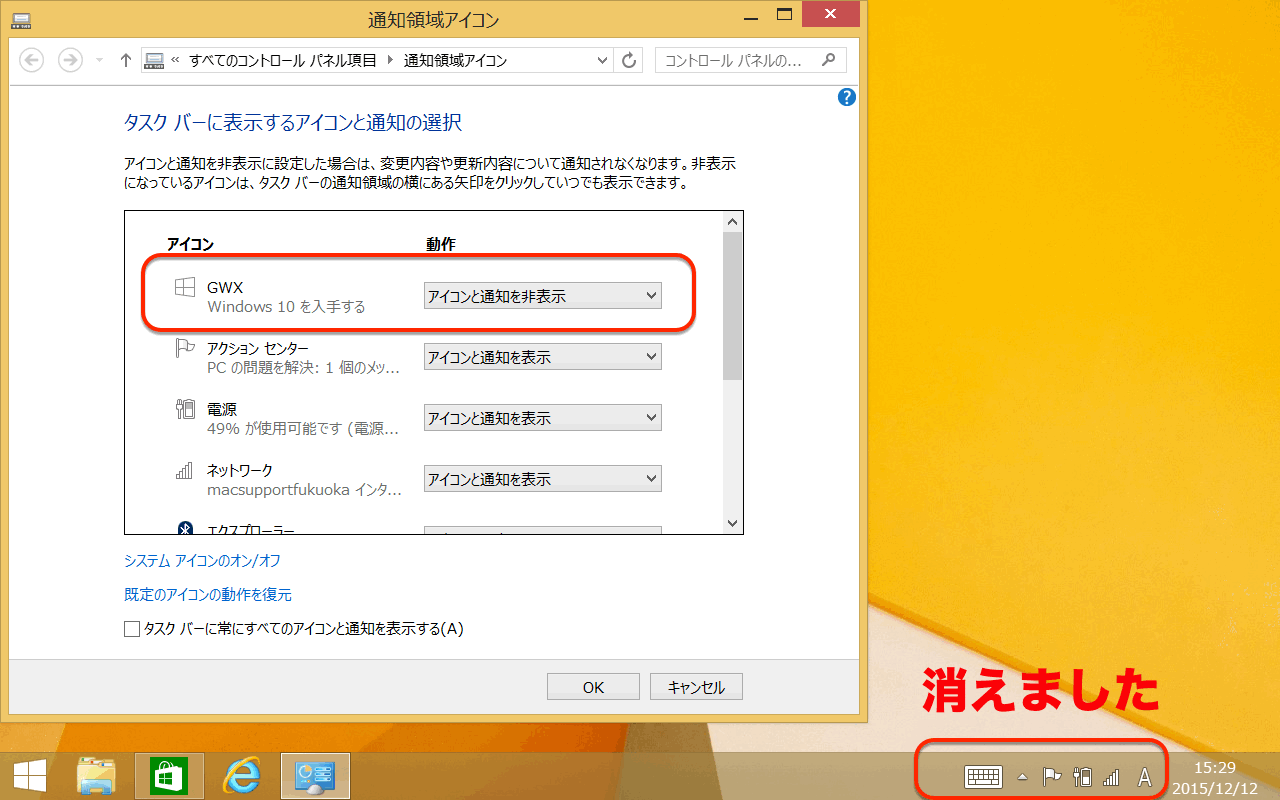Click the システム アイコンのオン/オフ link
The image size is (1280, 800).
coord(202,561)
